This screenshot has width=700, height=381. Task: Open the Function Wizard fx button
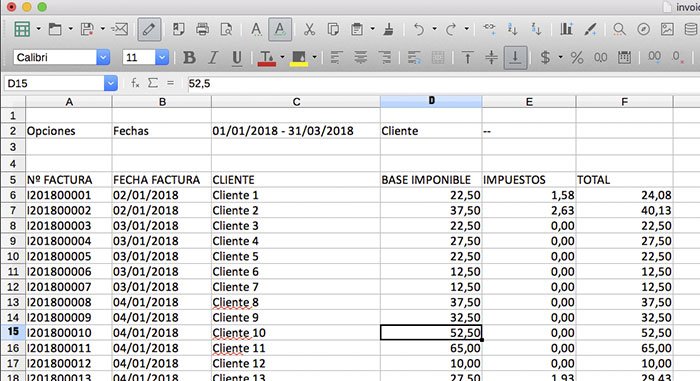135,83
